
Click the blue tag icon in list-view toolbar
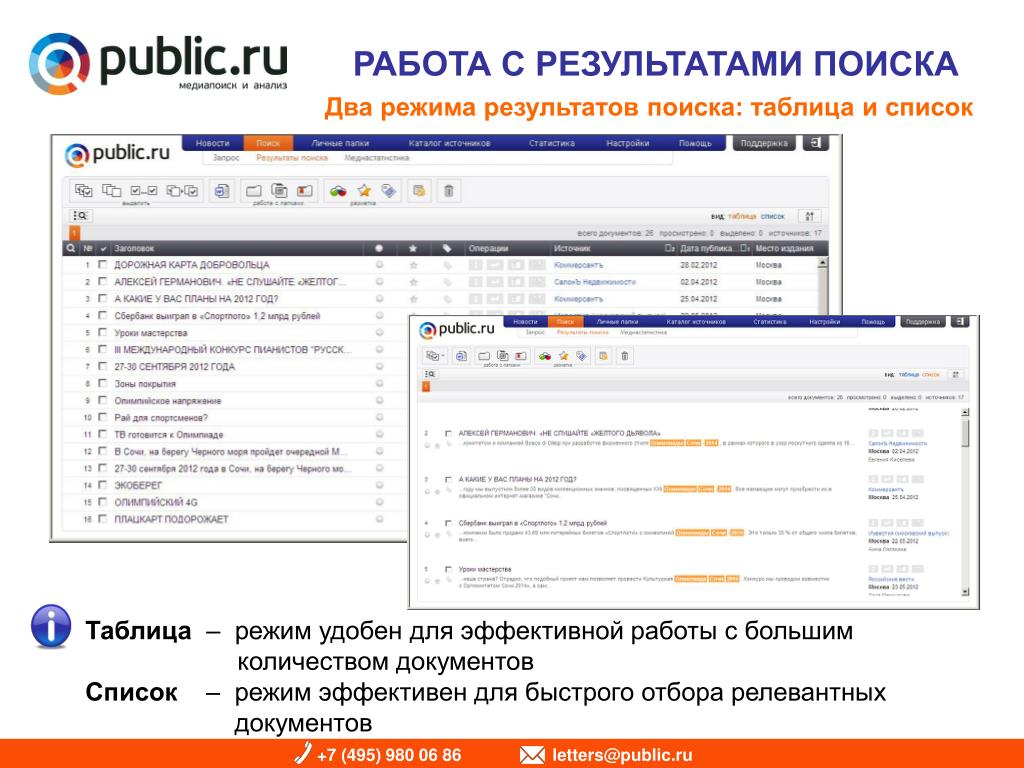[x=581, y=356]
